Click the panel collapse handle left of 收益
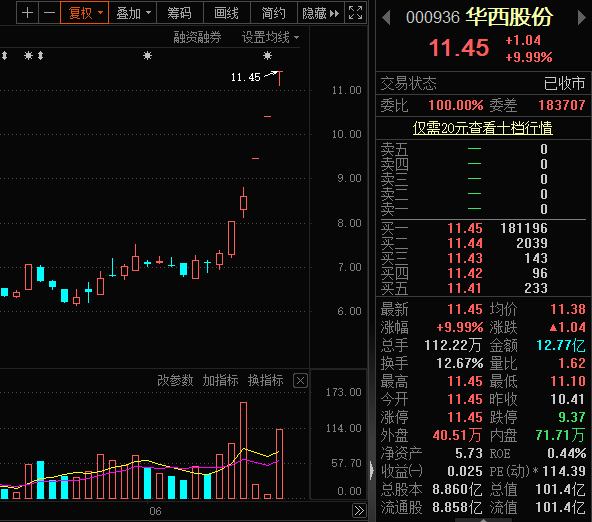The image size is (592, 522). click(x=372, y=471)
